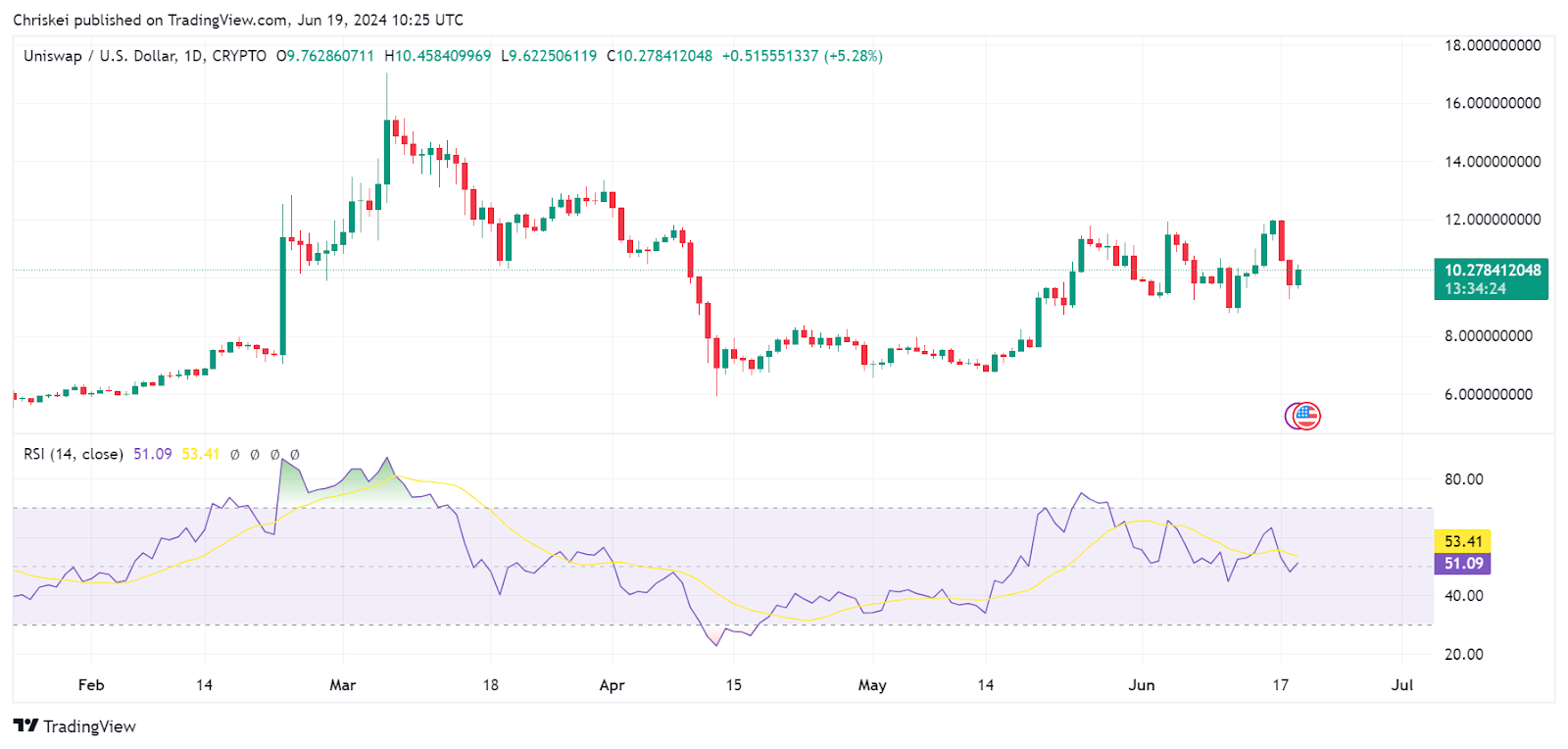Click the 14.000000000 price axis label
The image size is (1568, 749).
click(1493, 162)
